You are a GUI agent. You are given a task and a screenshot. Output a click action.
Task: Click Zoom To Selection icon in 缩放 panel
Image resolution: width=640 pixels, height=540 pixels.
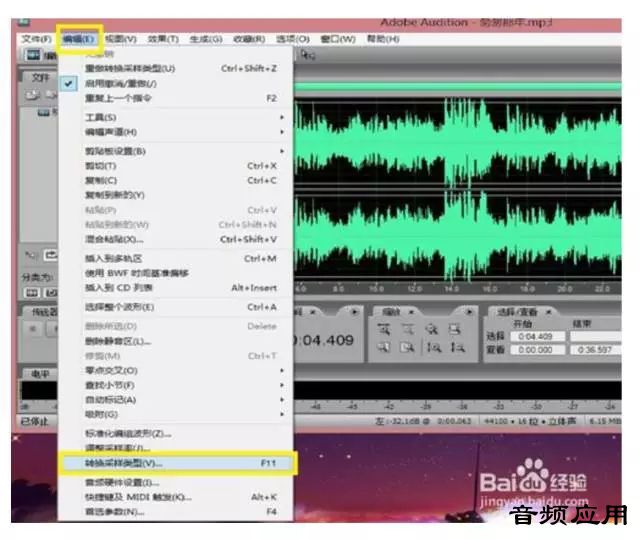coord(455,329)
